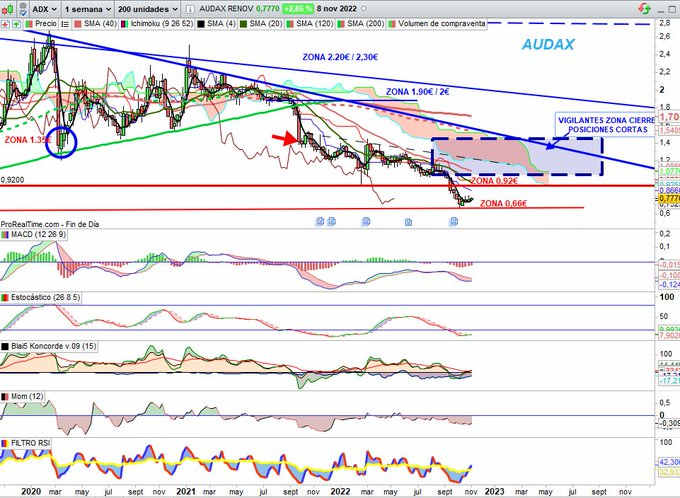Click the Estocástico (26 8 5) panel label

pos(46,298)
